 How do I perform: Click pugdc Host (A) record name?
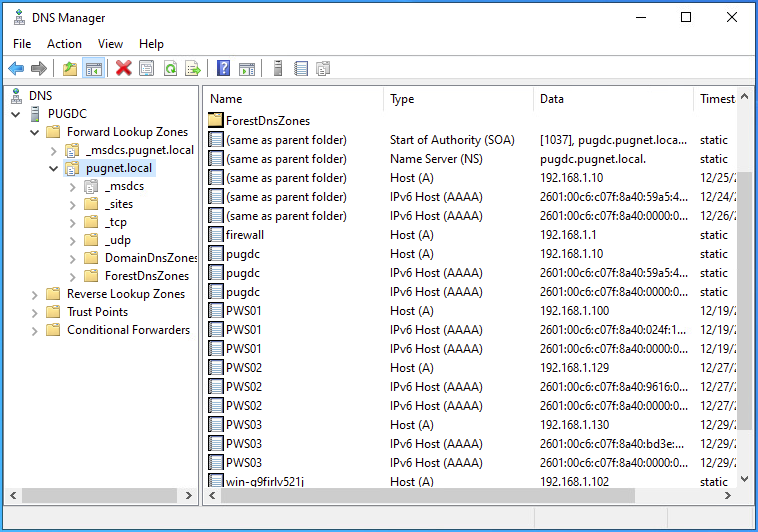tap(243, 253)
